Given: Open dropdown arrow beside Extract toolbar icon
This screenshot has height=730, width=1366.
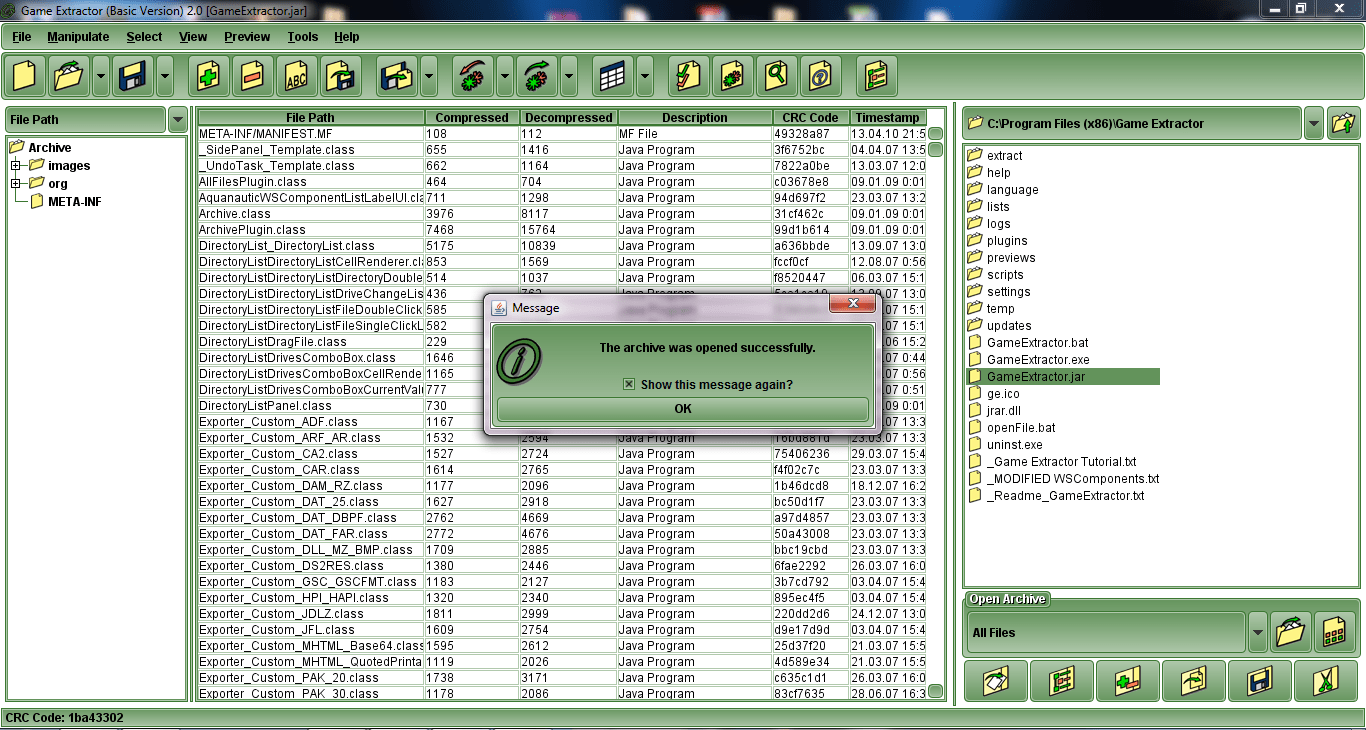Looking at the screenshot, I should 429,75.
